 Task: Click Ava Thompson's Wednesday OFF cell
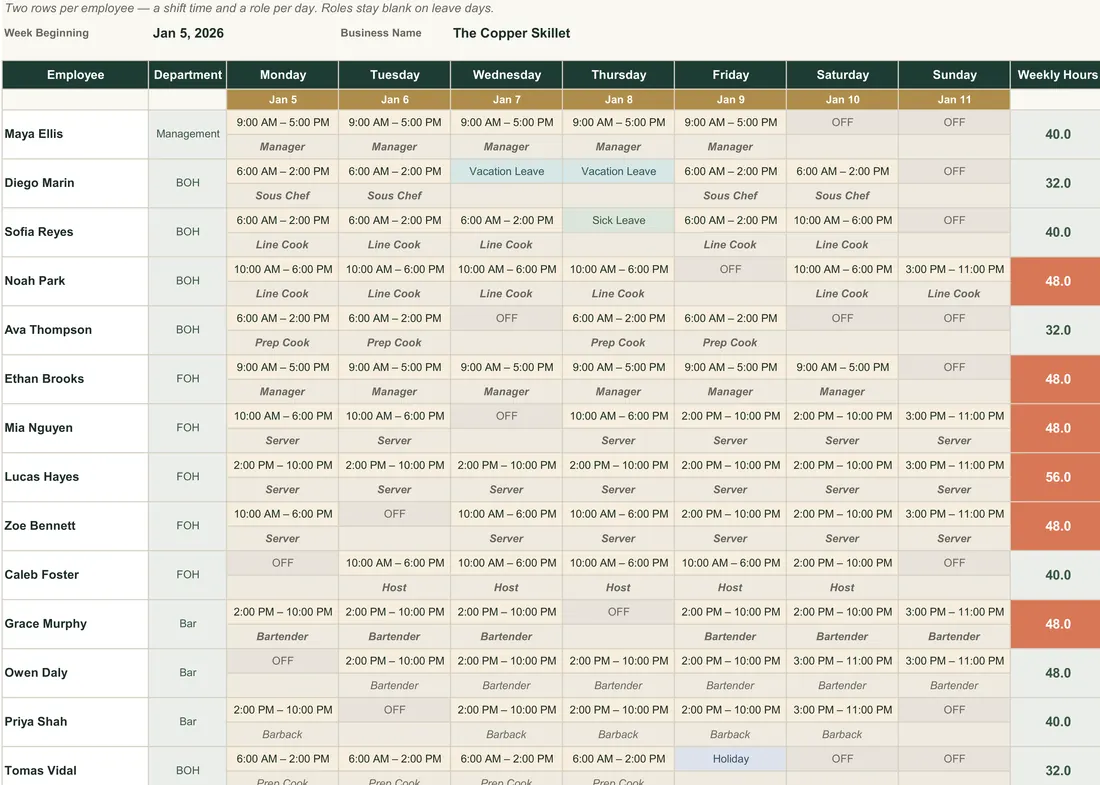pyautogui.click(x=507, y=318)
